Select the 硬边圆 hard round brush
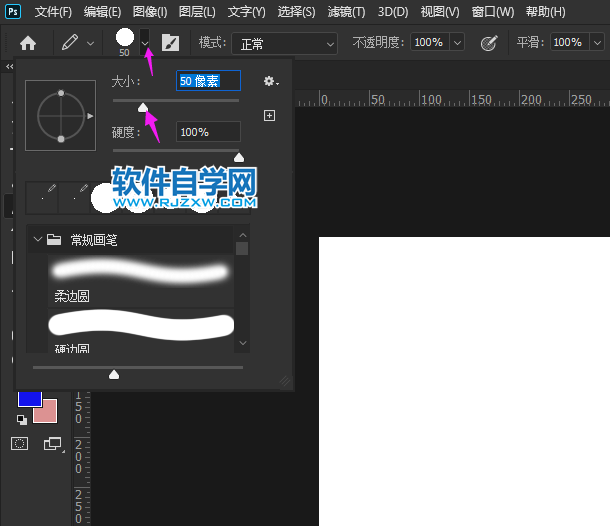 coord(141,331)
